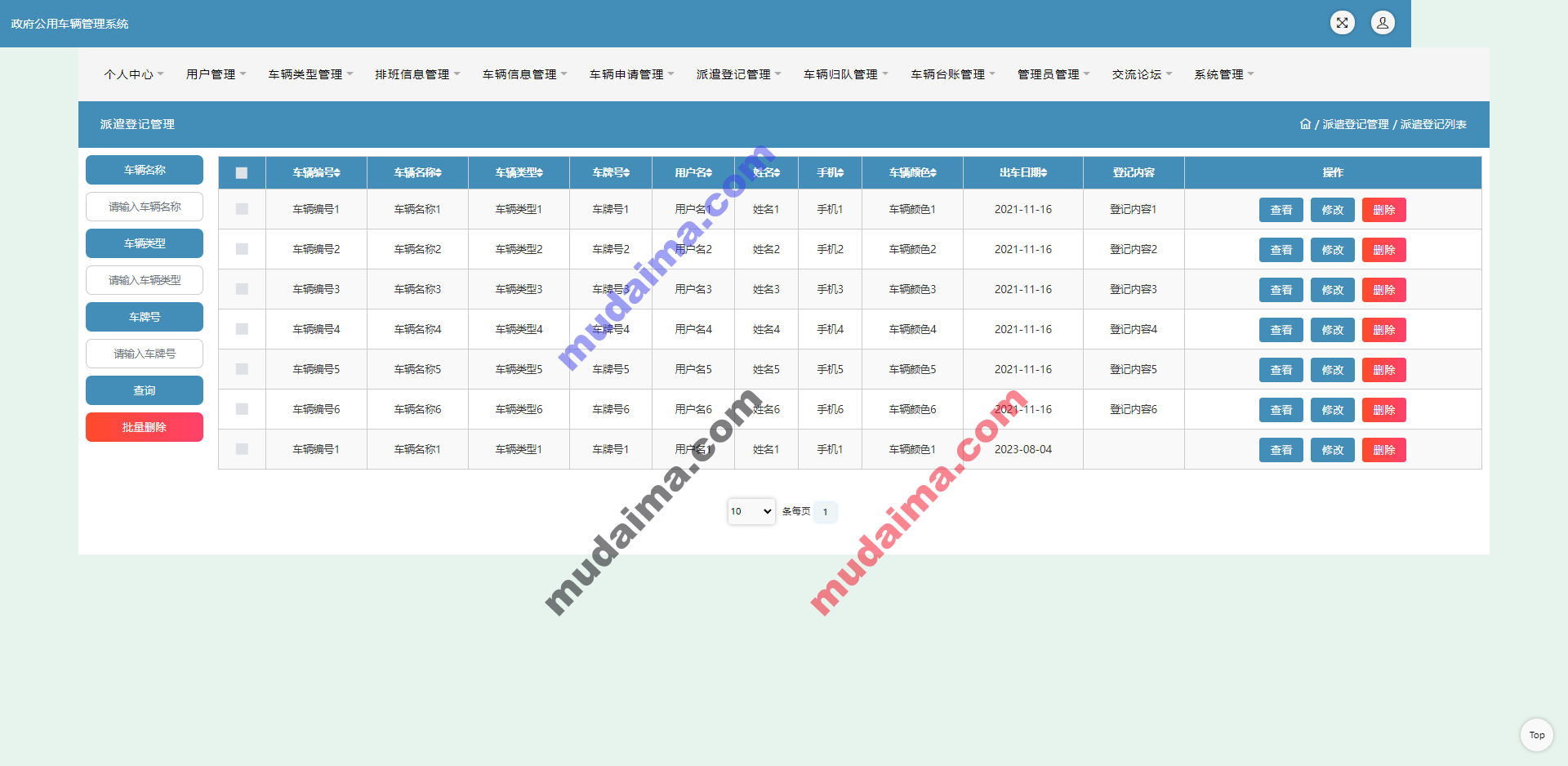
Task: Check the row for 车辆编号2
Action: point(242,249)
